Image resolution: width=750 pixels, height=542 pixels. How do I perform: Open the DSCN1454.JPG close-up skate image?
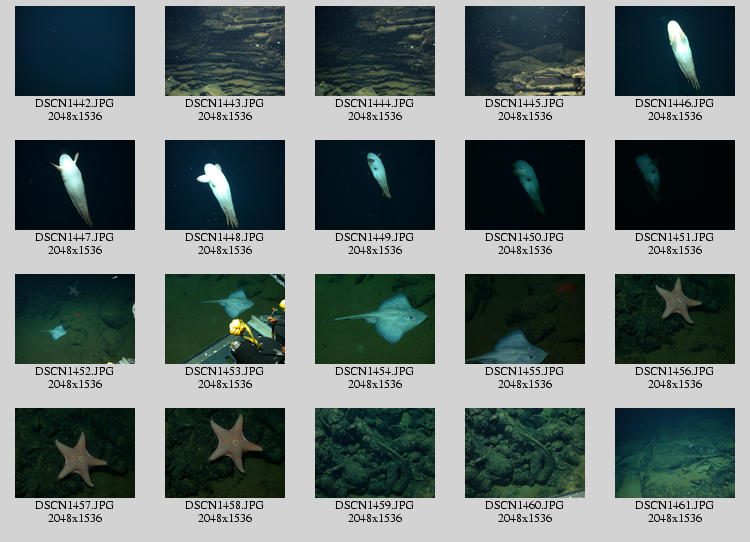[375, 319]
